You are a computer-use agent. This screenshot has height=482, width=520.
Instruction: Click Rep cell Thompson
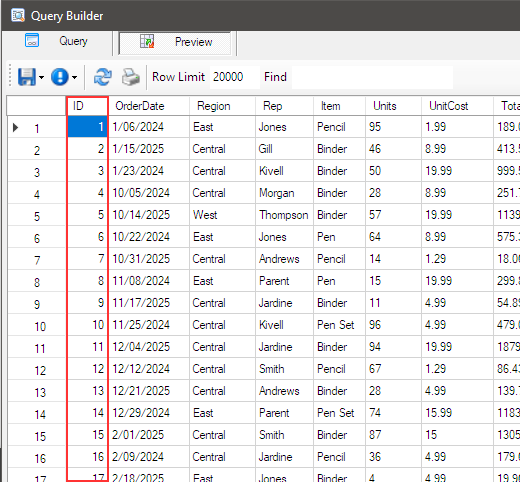coord(284,215)
